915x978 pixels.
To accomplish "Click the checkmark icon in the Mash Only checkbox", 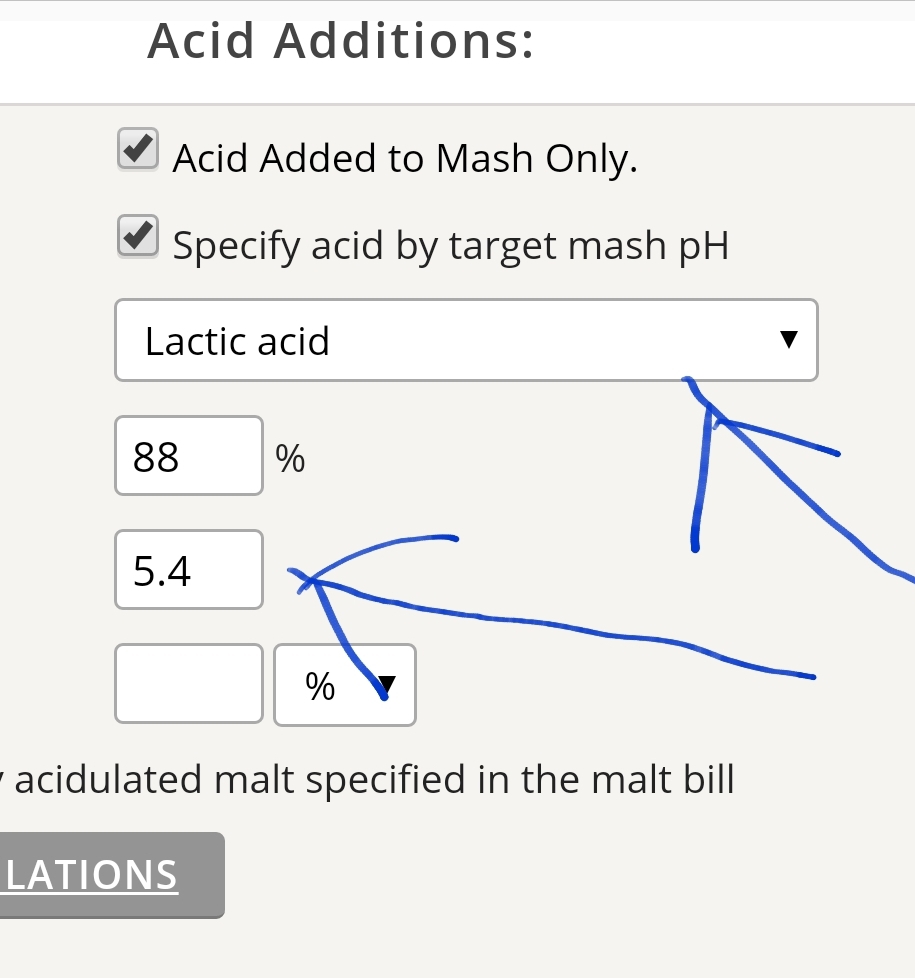I will pos(138,148).
